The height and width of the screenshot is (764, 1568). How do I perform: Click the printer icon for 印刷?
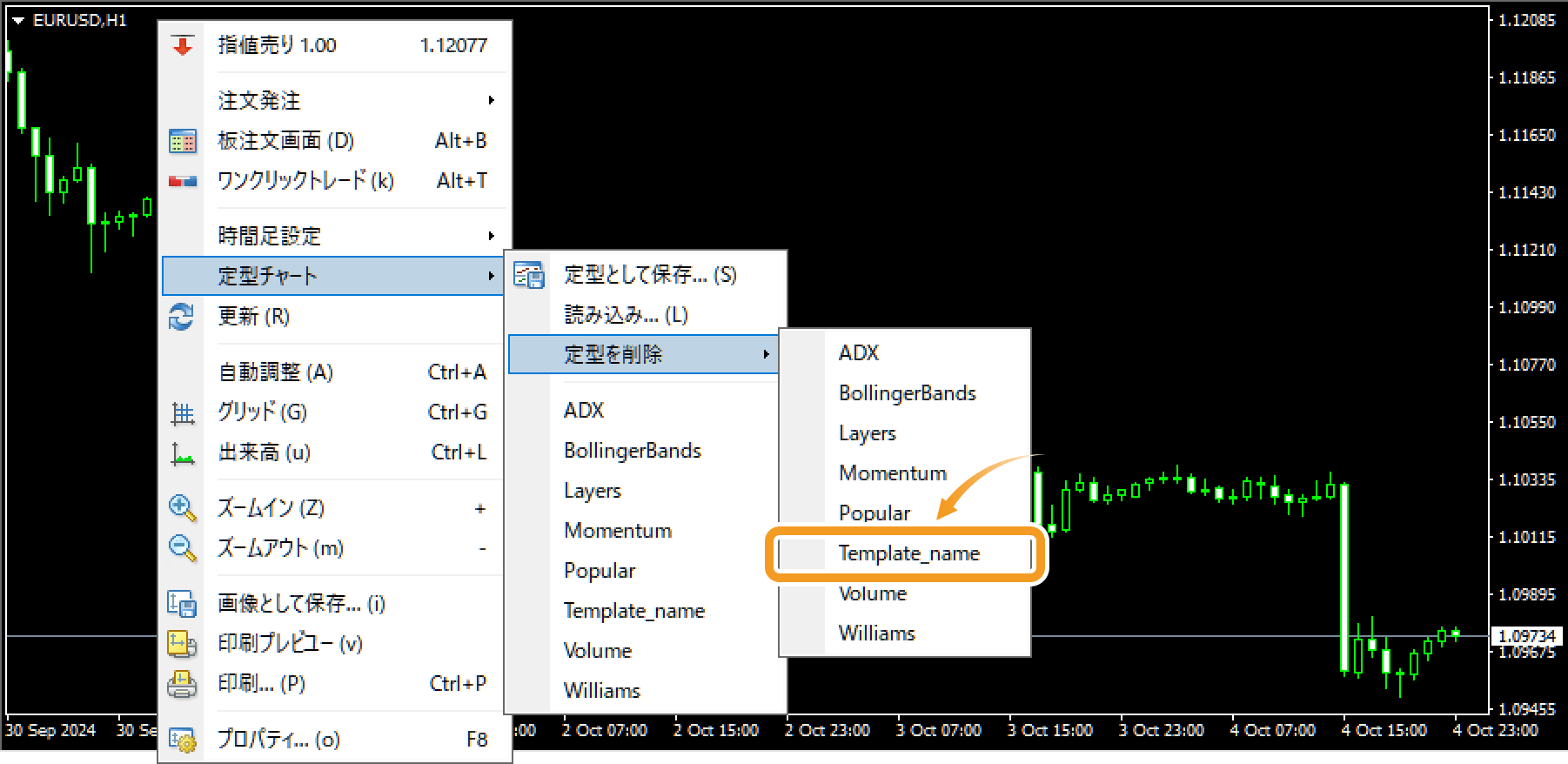coord(182,684)
